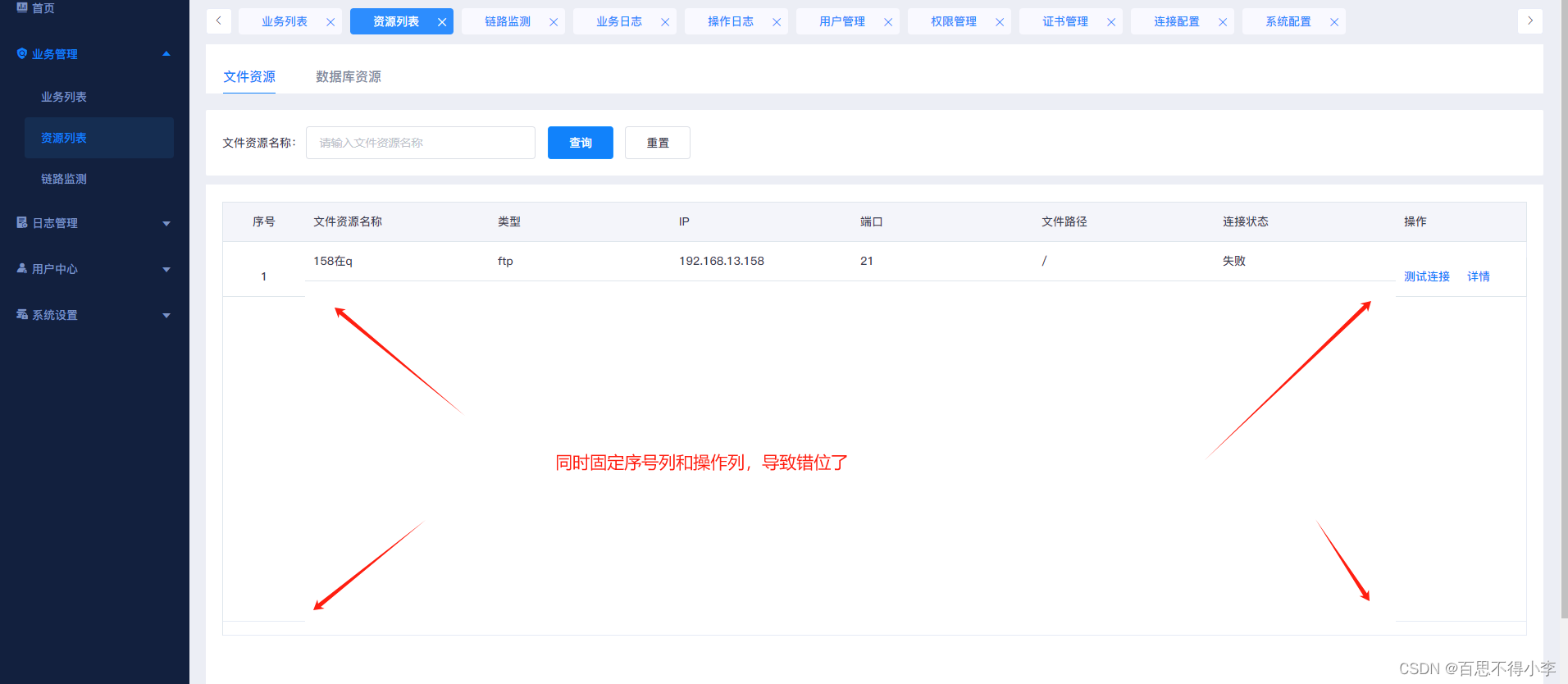Expand the 系统设置 menu arrow
The height and width of the screenshot is (684, 1568).
(x=166, y=315)
